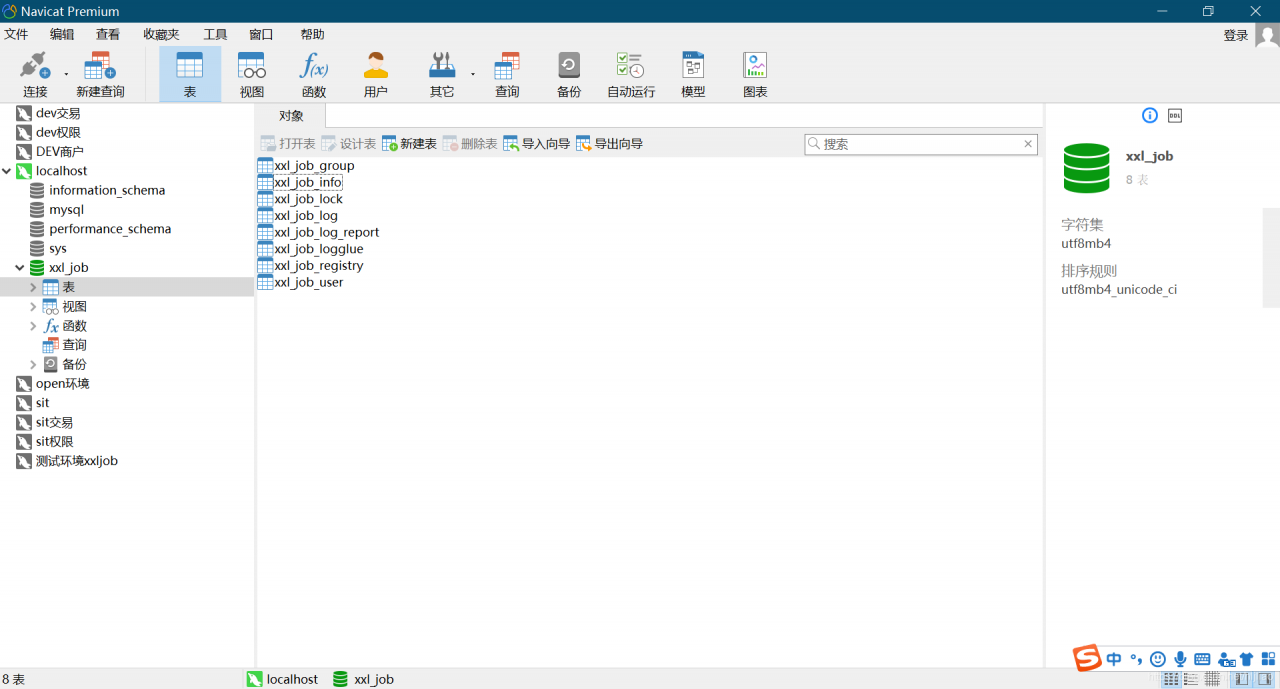Open the 文件 menu
The image size is (1280, 689).
pos(16,34)
